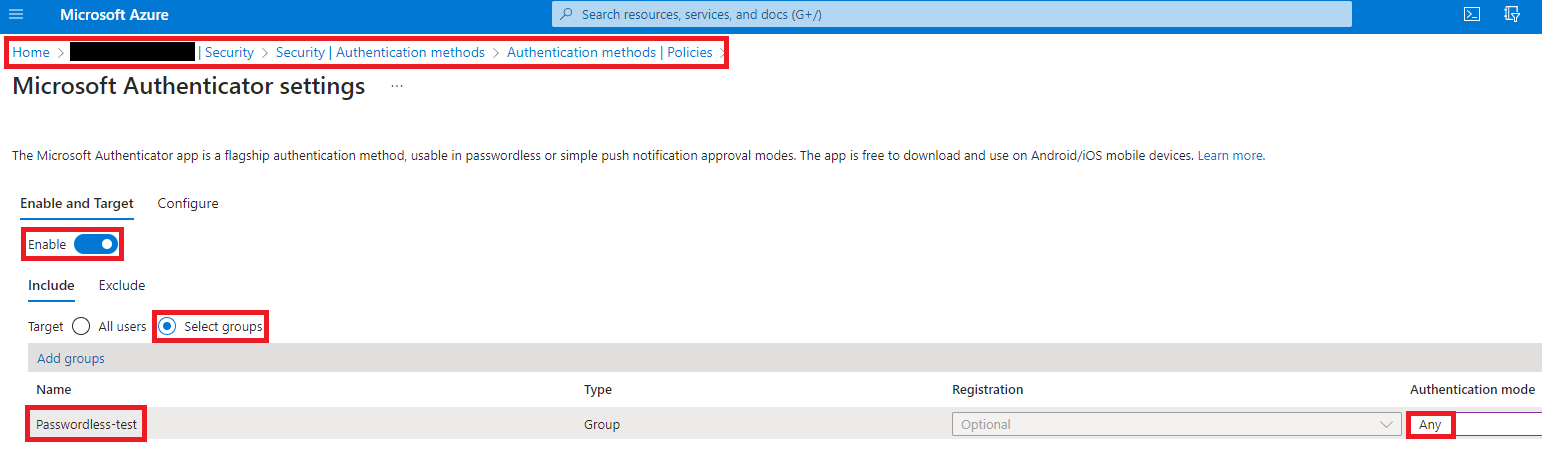Open the hamburger portal menu
This screenshot has width=1542, height=449.
15,15
